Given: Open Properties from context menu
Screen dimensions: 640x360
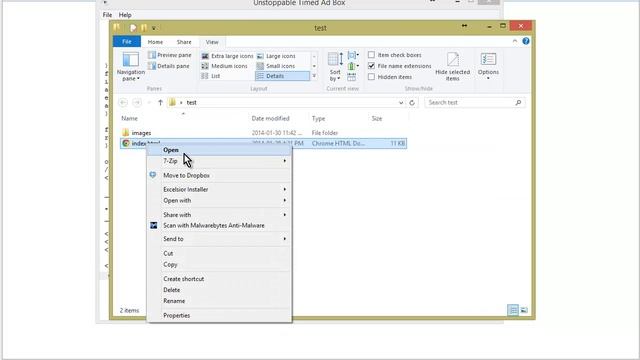Looking at the screenshot, I should point(220,316).
